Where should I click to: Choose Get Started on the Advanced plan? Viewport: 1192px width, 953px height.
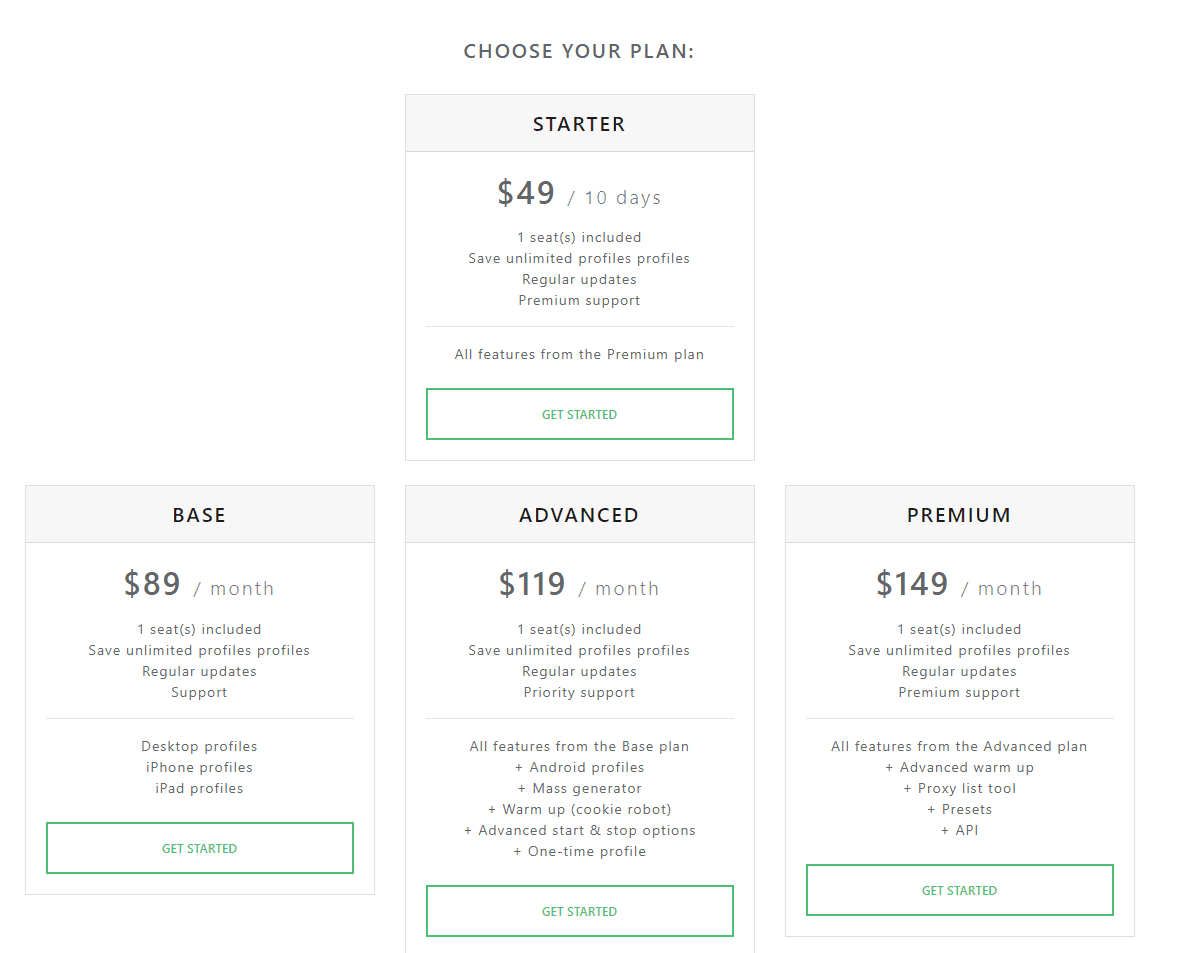coord(579,911)
